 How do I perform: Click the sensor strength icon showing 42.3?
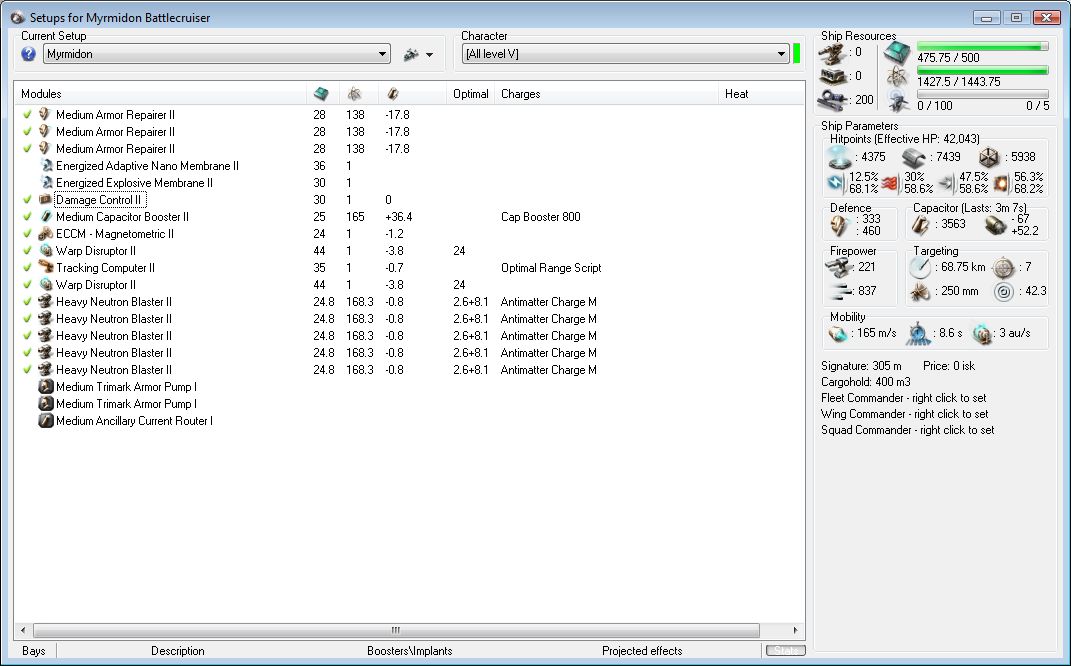pos(1003,292)
